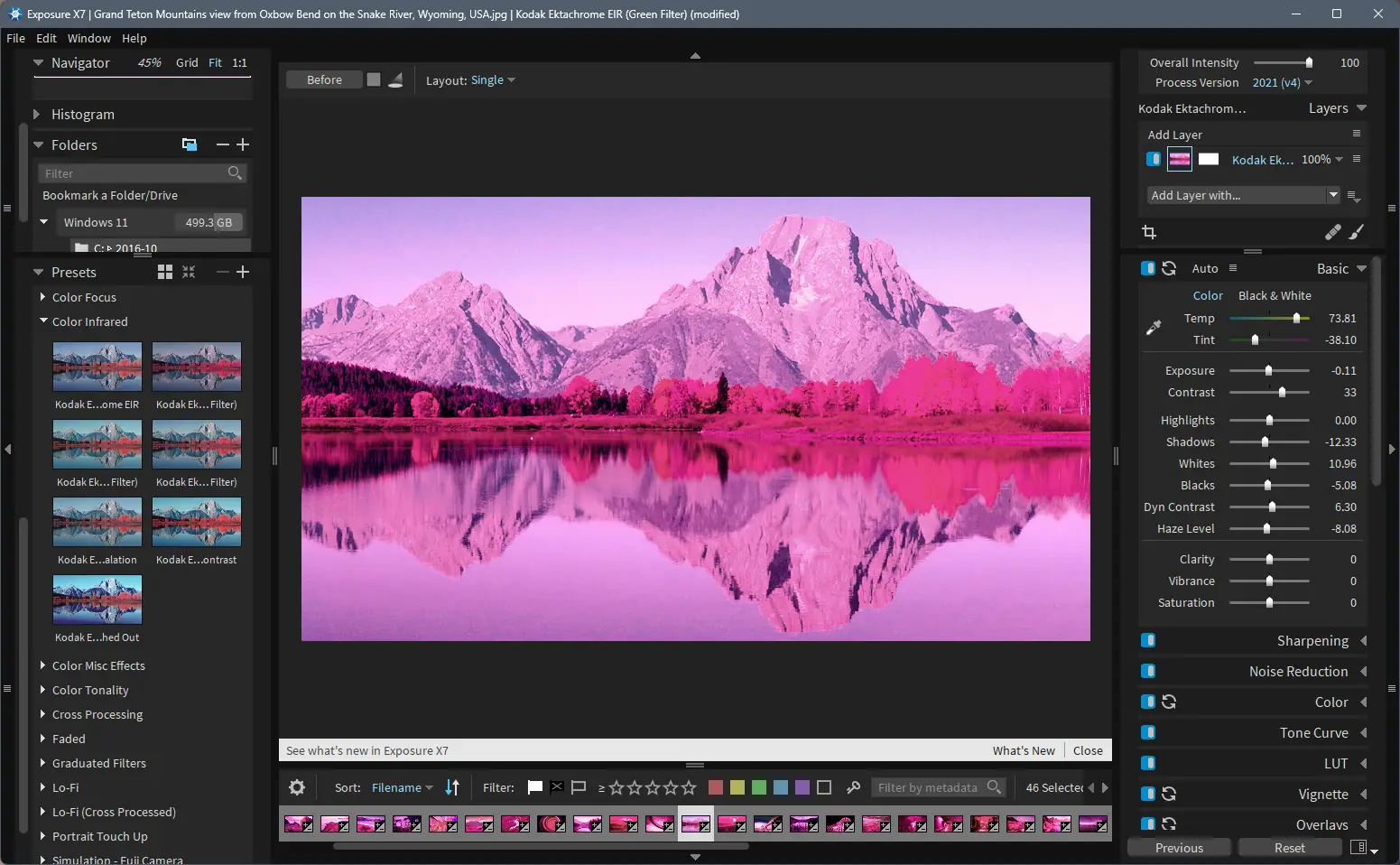Add a new preset with the plus icon
This screenshot has width=1400, height=865.
[243, 272]
